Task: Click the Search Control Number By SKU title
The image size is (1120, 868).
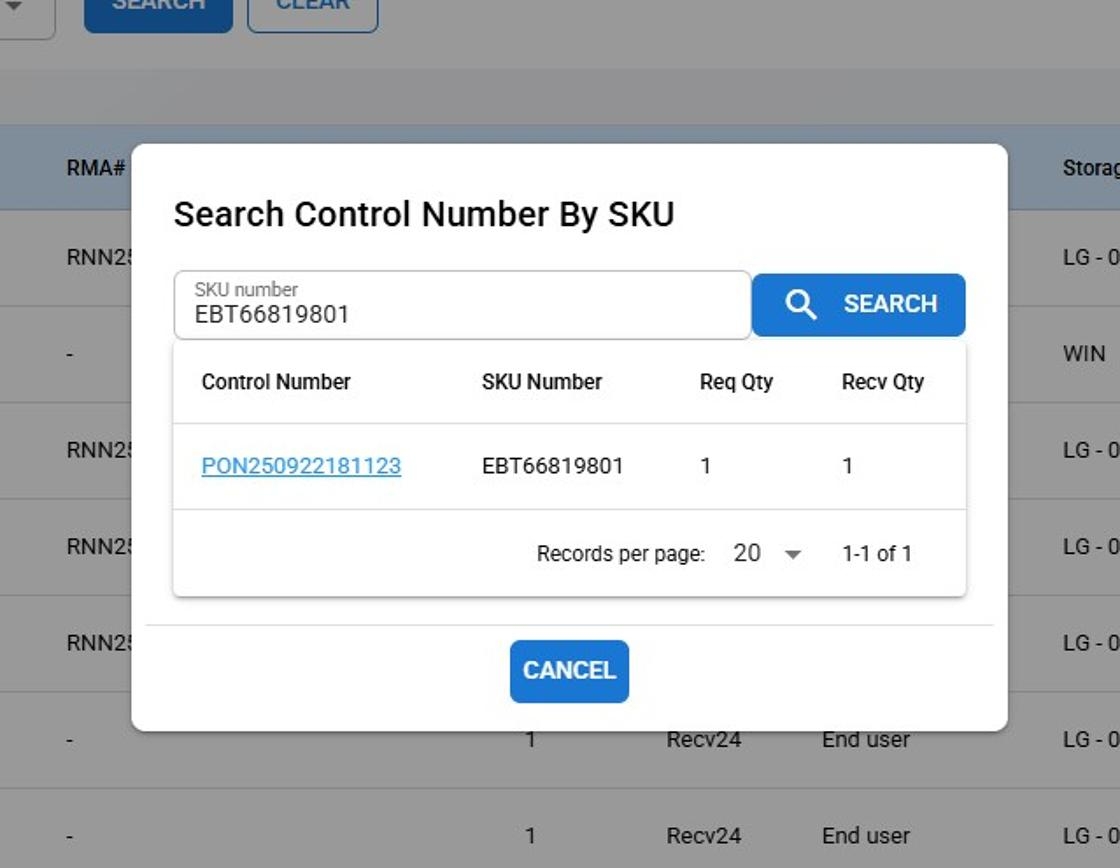Action: click(424, 214)
